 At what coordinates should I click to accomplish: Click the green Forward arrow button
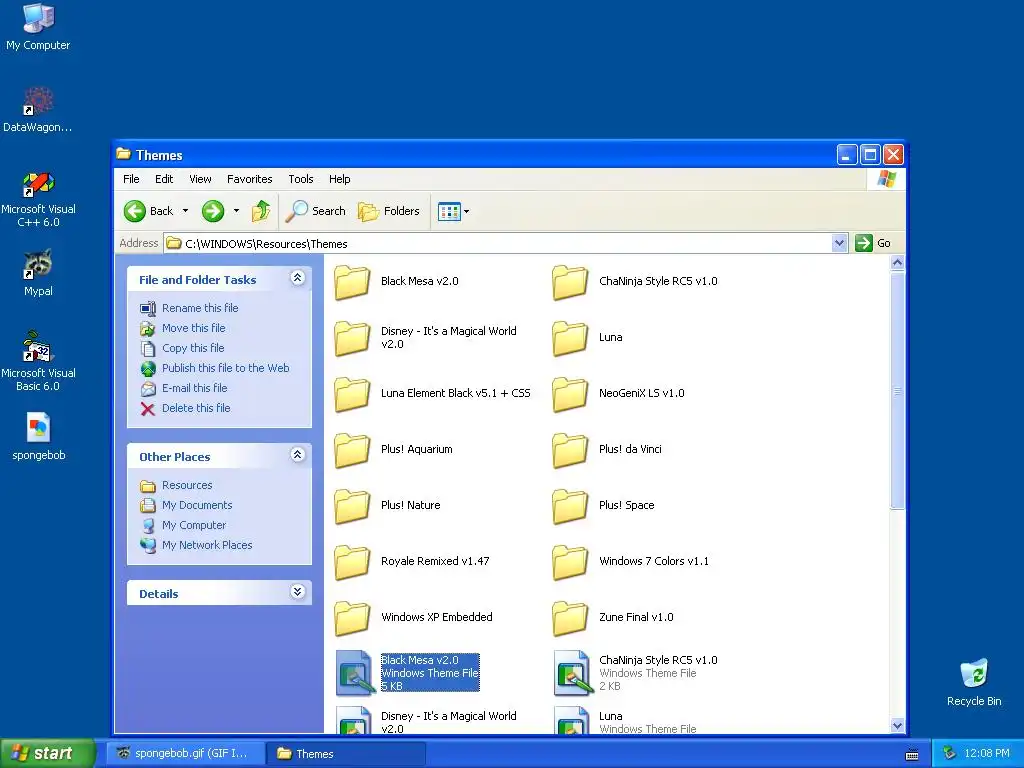tap(213, 211)
